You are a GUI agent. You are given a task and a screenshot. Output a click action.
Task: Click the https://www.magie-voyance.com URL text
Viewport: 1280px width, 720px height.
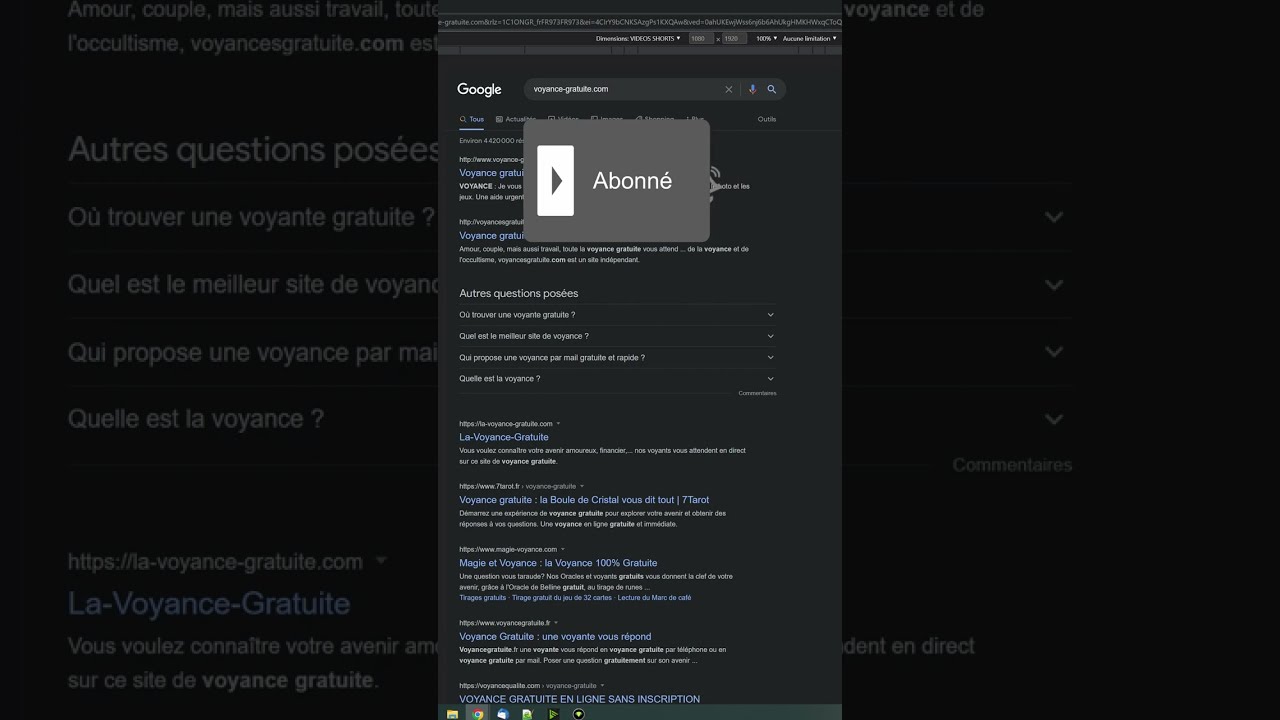(508, 549)
